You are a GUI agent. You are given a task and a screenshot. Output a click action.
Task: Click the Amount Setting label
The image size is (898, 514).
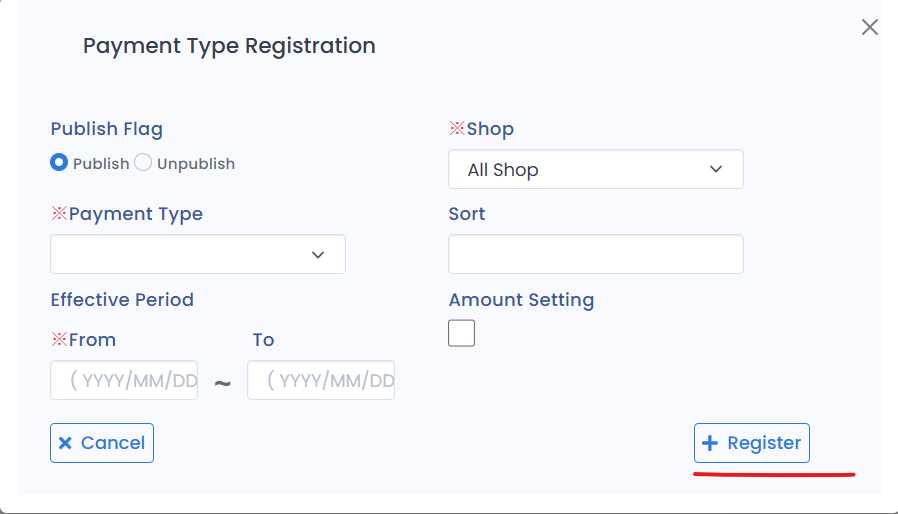coord(521,300)
